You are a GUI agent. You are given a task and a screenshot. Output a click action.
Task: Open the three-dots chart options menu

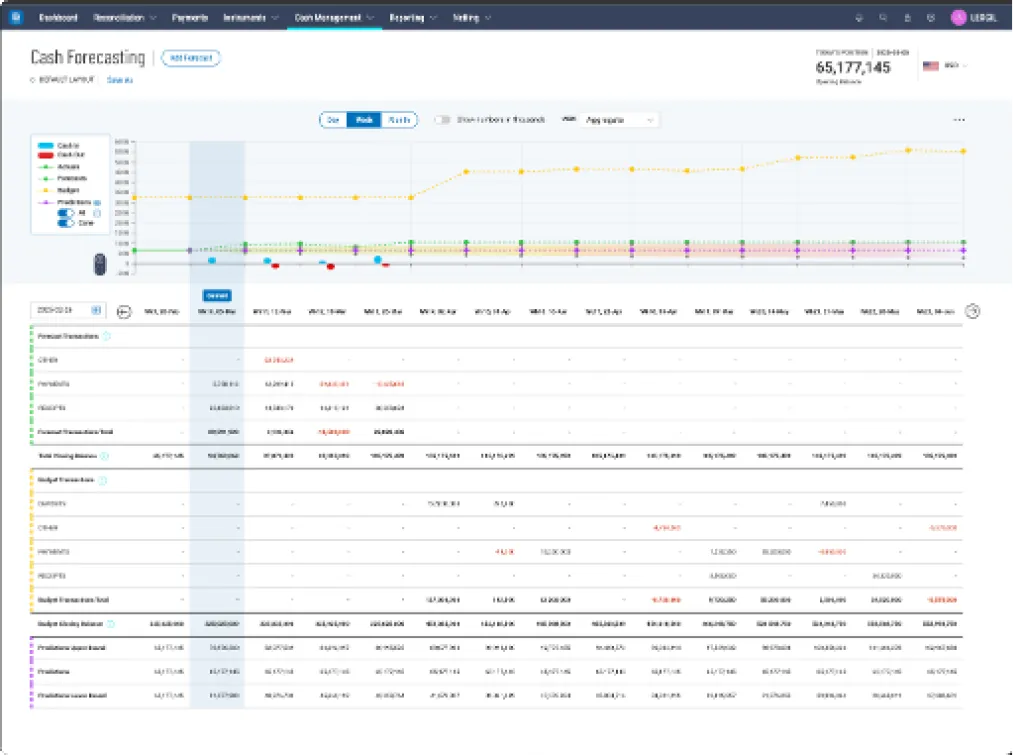959,120
